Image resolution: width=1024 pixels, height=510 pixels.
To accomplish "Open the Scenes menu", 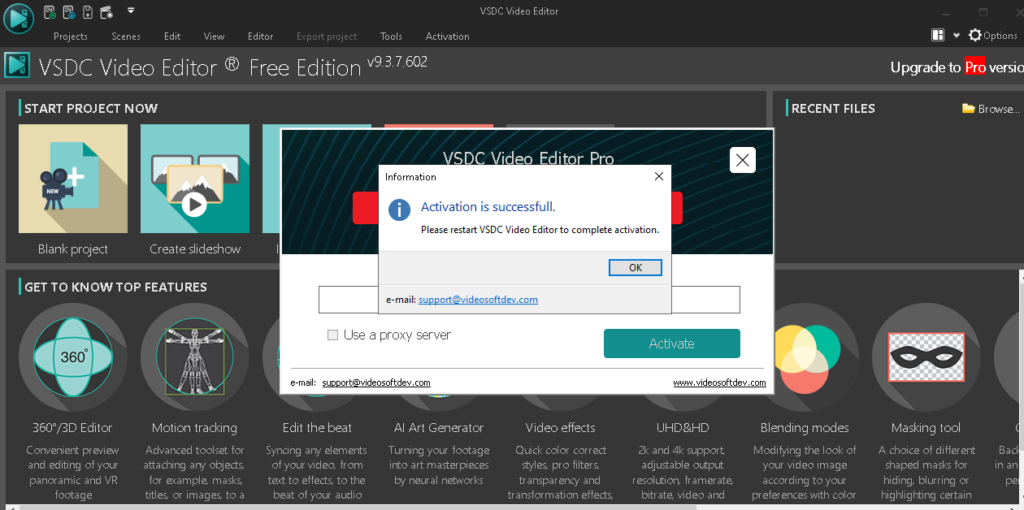I will click(125, 37).
